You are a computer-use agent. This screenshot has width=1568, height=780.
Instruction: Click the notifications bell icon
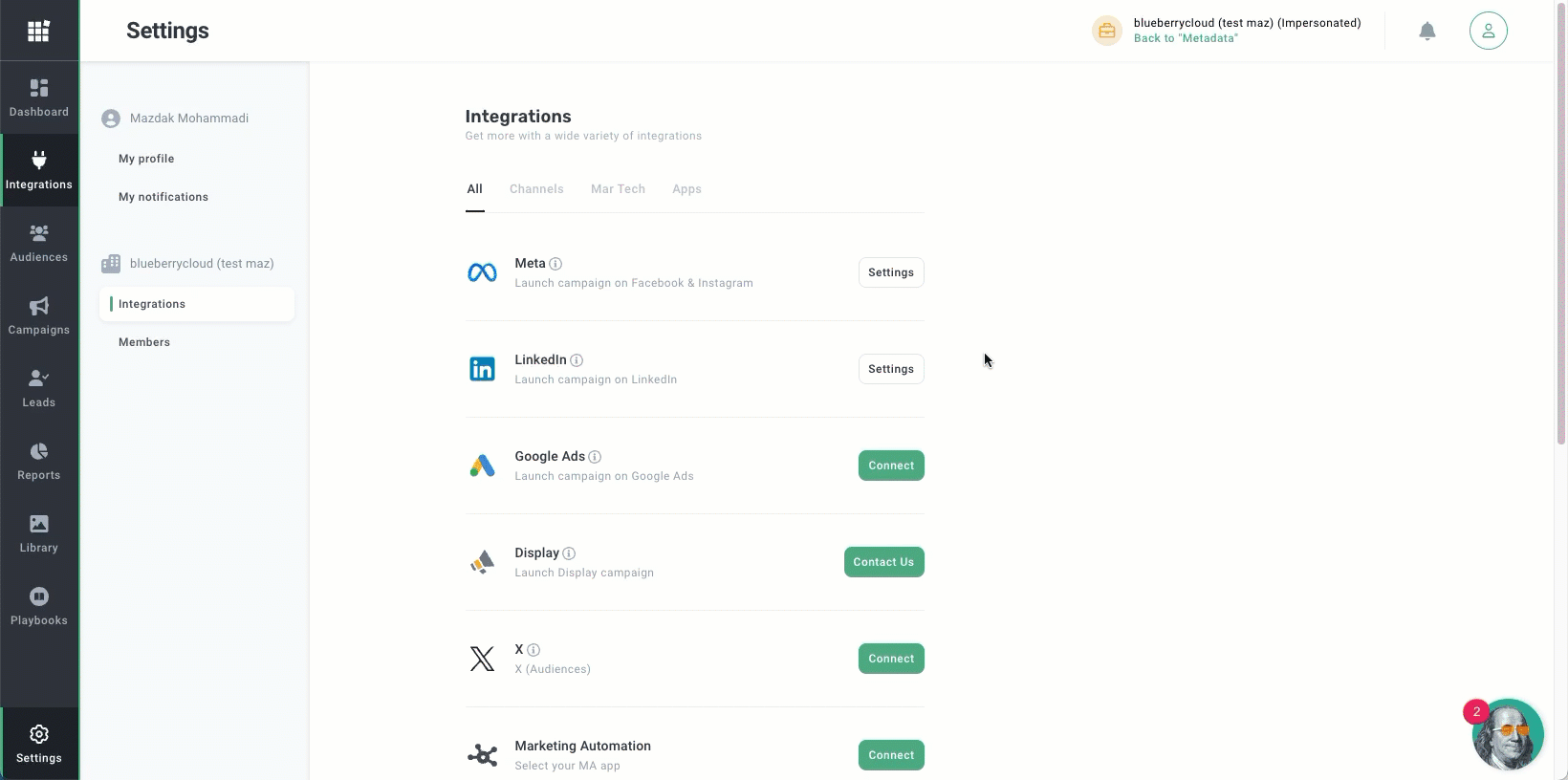coord(1426,32)
